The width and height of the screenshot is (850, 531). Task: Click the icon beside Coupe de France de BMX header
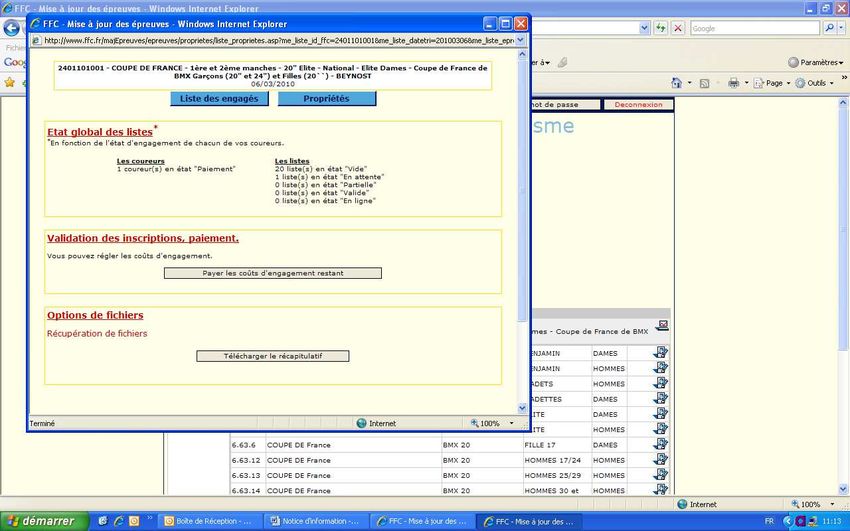(662, 325)
